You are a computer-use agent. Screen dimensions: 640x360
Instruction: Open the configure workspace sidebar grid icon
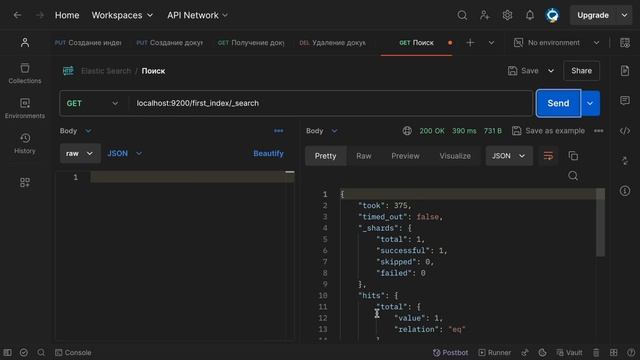point(24,182)
